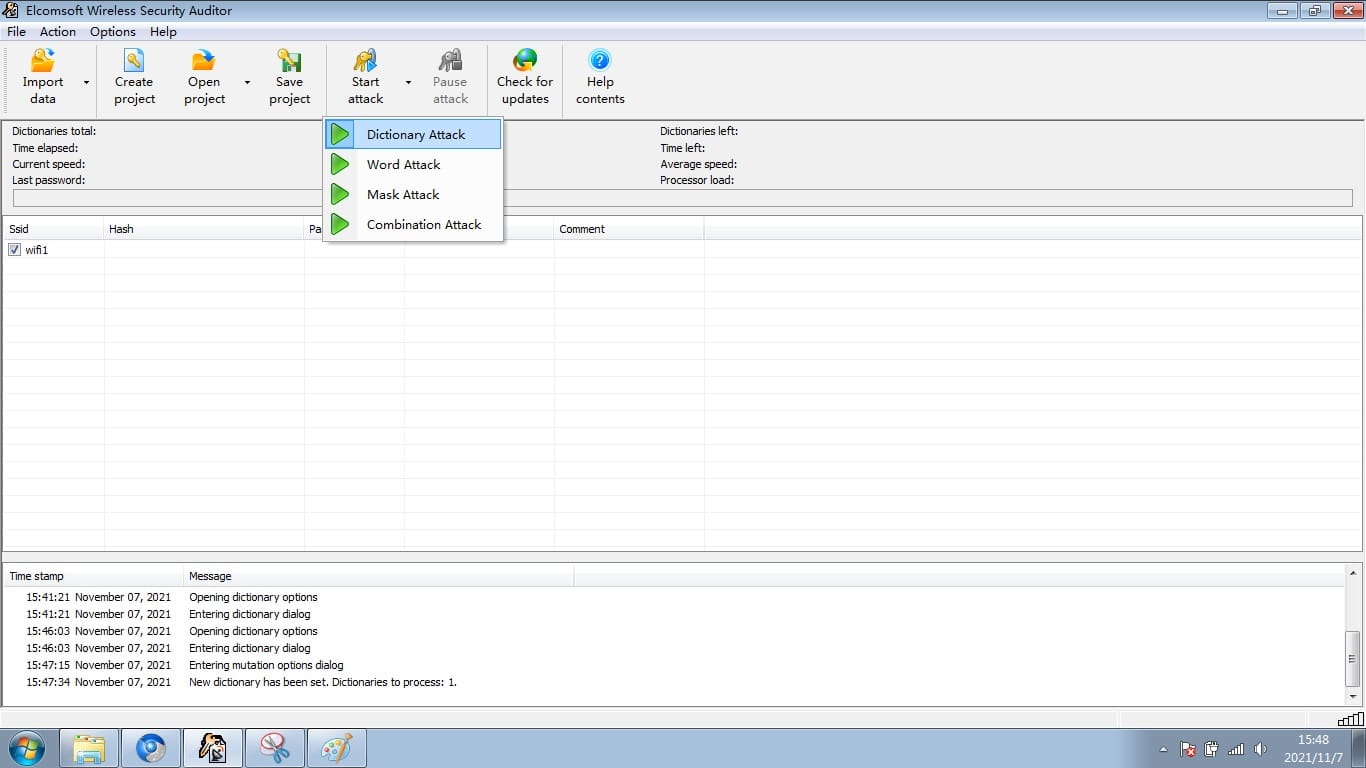Screen dimensions: 1366x768
Task: Click the Time stamp column header
Action: tap(93, 576)
